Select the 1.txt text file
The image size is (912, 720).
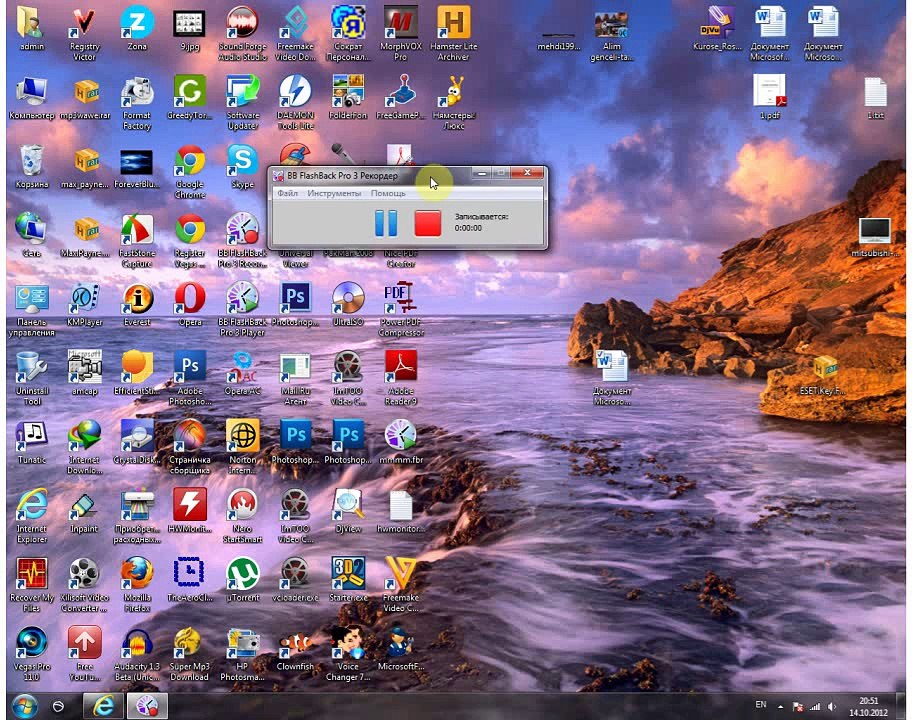tap(875, 98)
